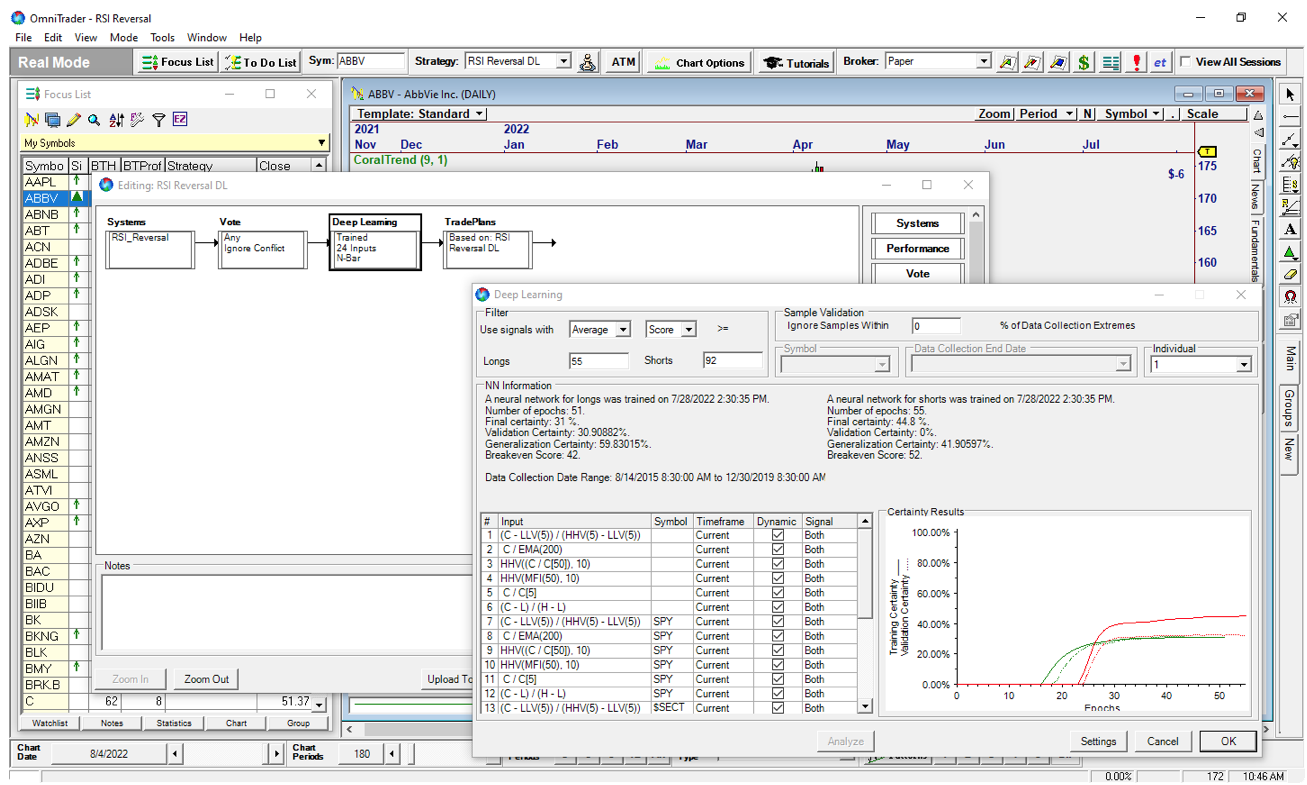This screenshot has width=1307, height=785.
Task: Select the Deep Learning block in strategy flow
Action: click(x=375, y=241)
